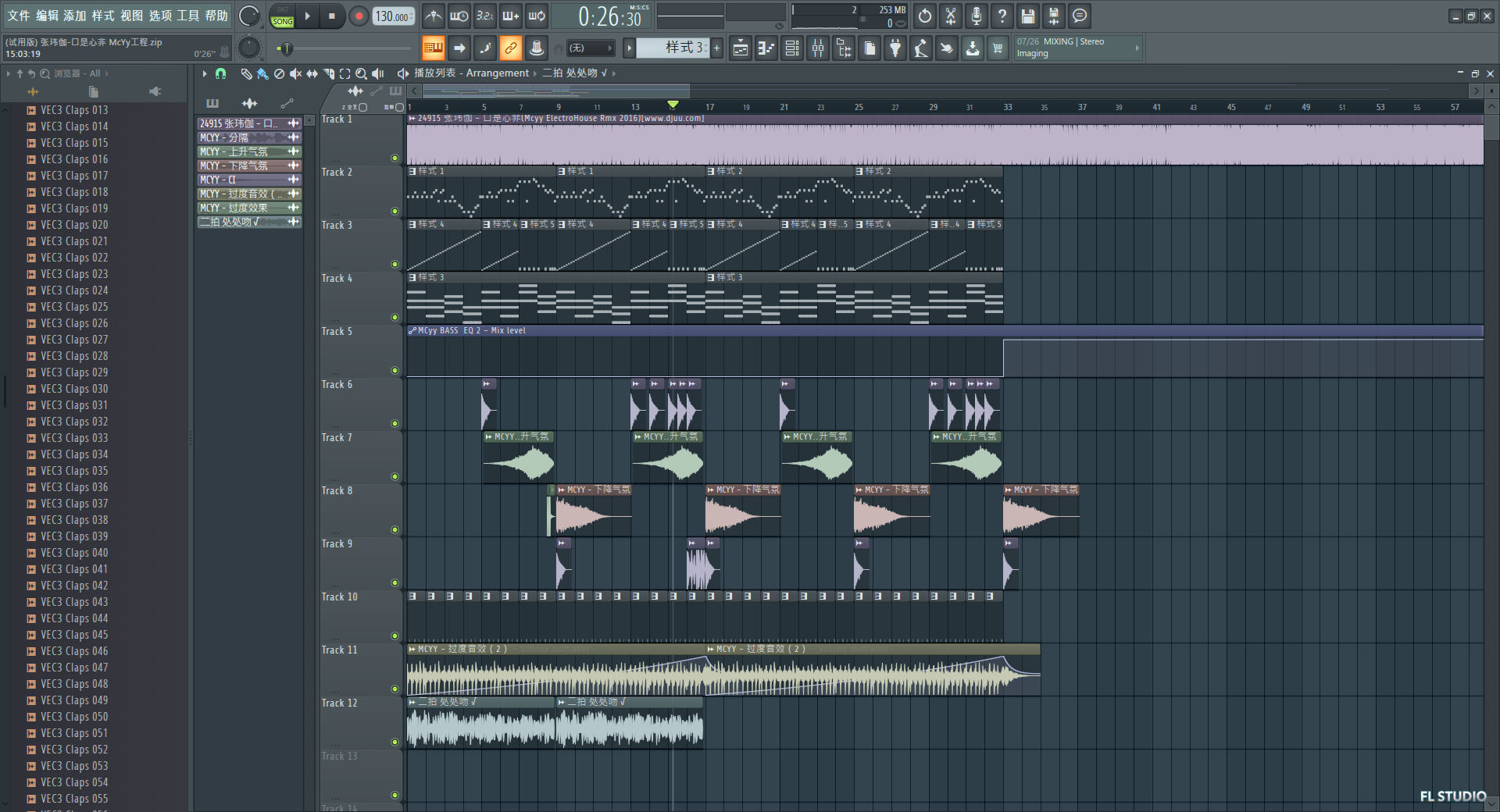
Task: Click the Stop button
Action: pyautogui.click(x=332, y=16)
